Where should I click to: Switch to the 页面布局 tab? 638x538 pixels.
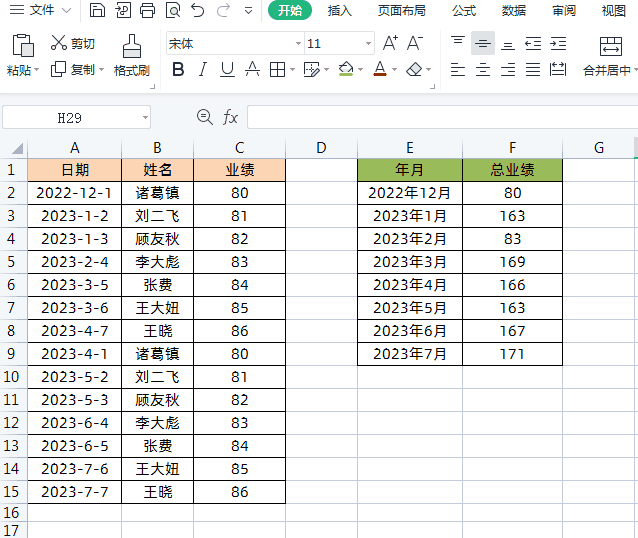pos(402,10)
